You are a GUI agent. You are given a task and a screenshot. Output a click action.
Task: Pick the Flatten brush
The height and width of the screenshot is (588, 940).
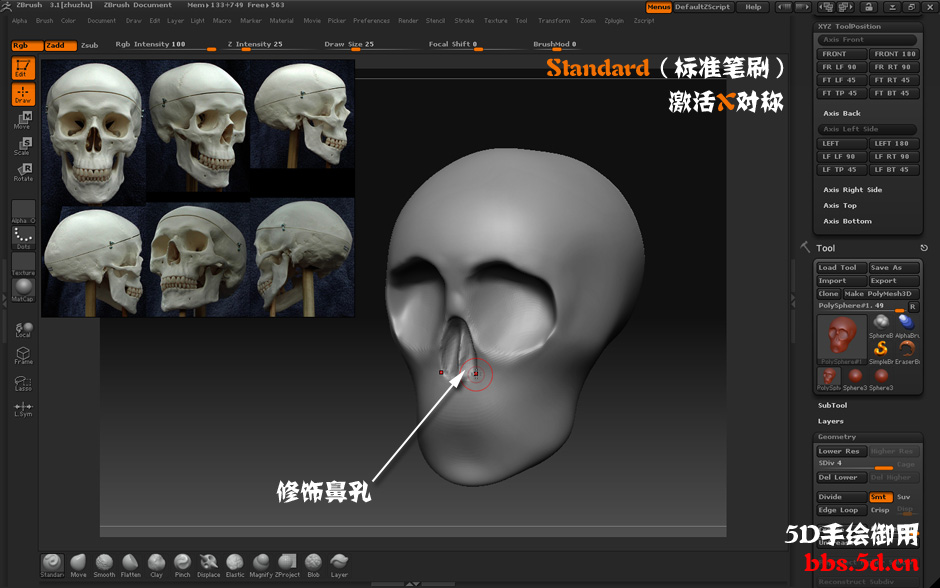[x=130, y=565]
